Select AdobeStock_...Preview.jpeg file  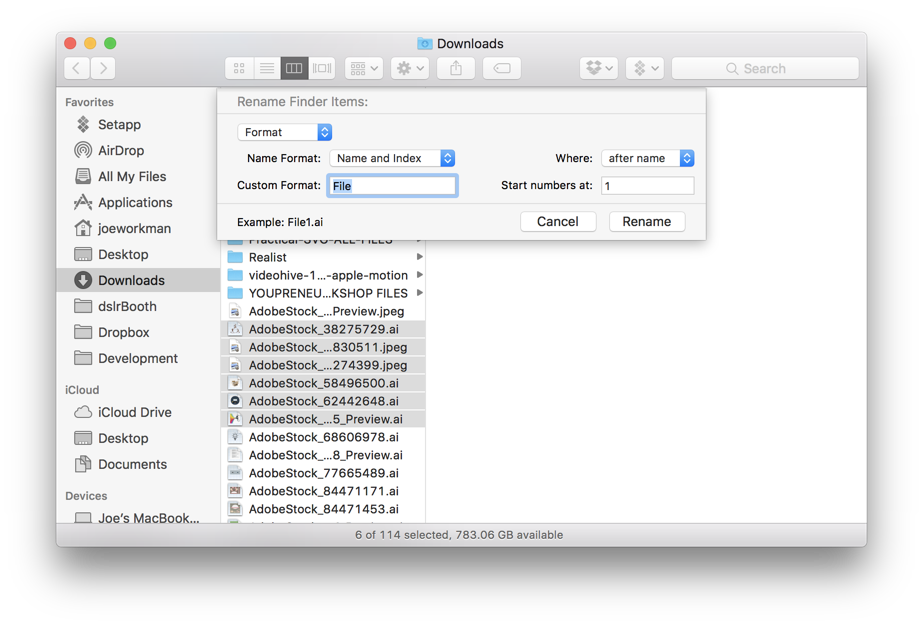(324, 311)
